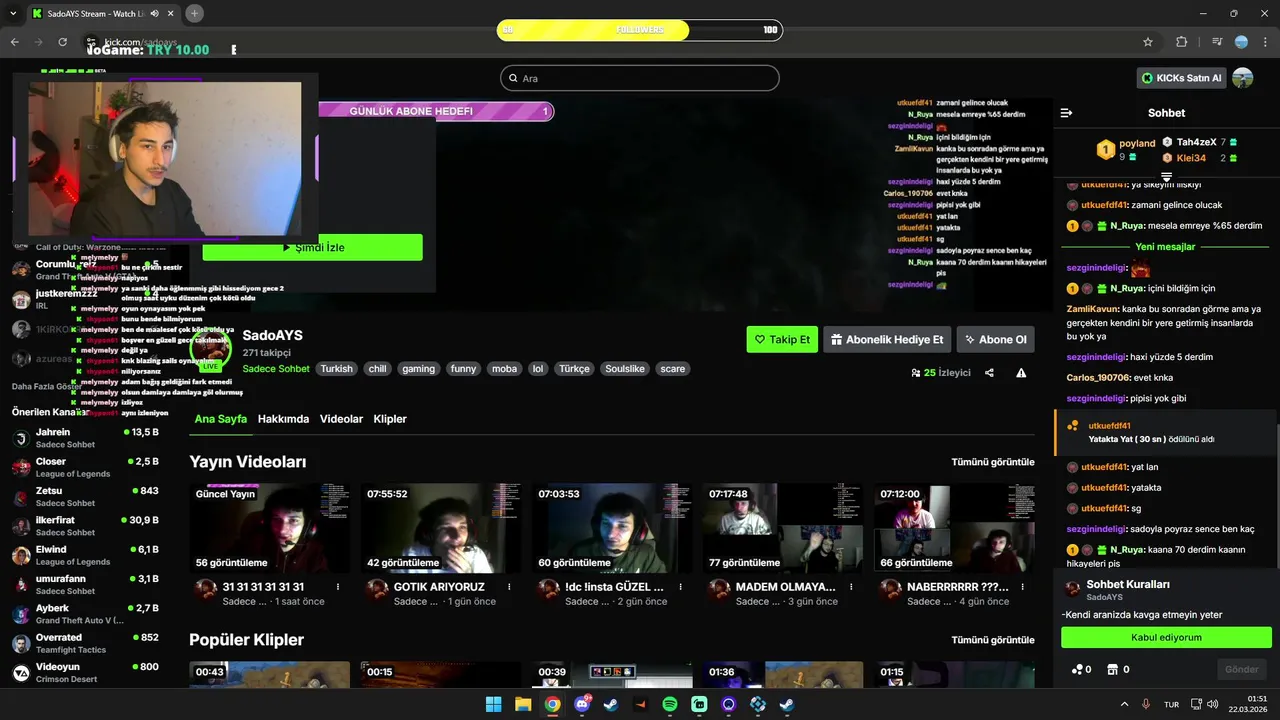Click Kabul ediyorum chat rules button
The width and height of the screenshot is (1280, 720).
(x=1166, y=637)
